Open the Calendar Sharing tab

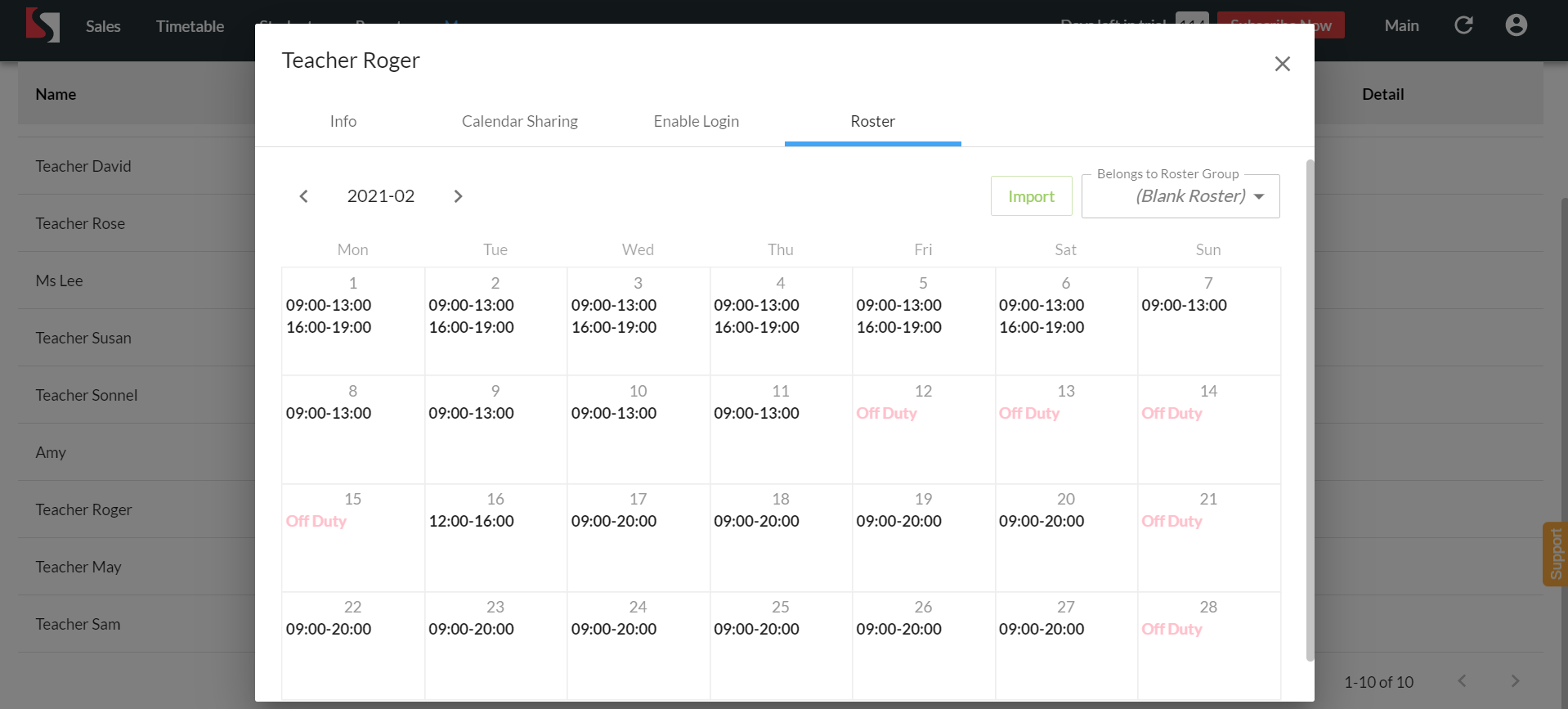point(519,122)
